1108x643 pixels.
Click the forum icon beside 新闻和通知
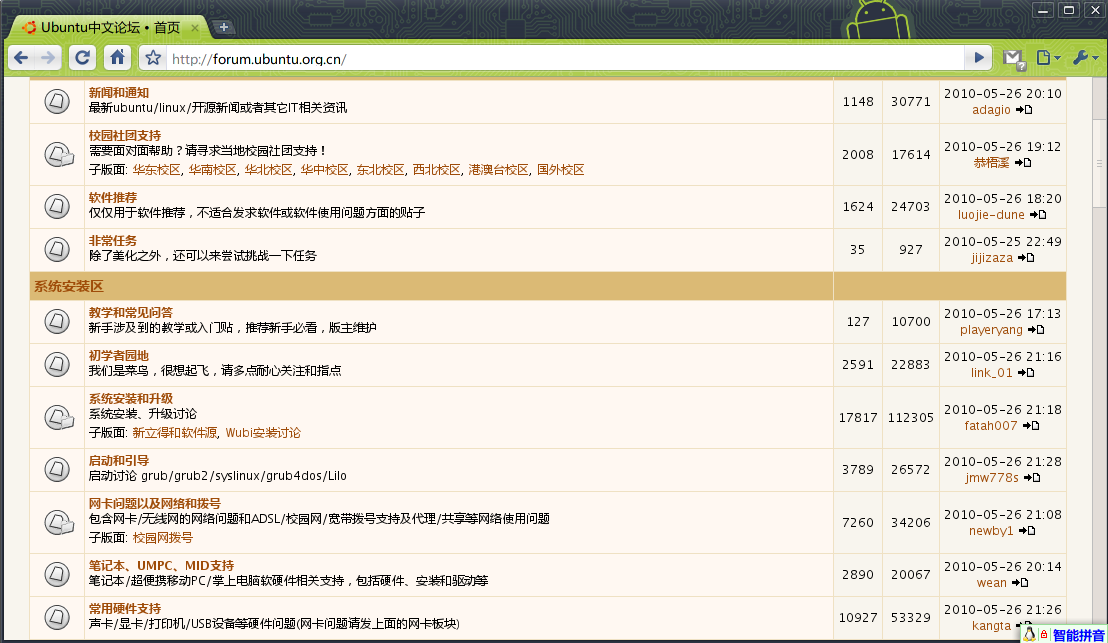point(57,101)
